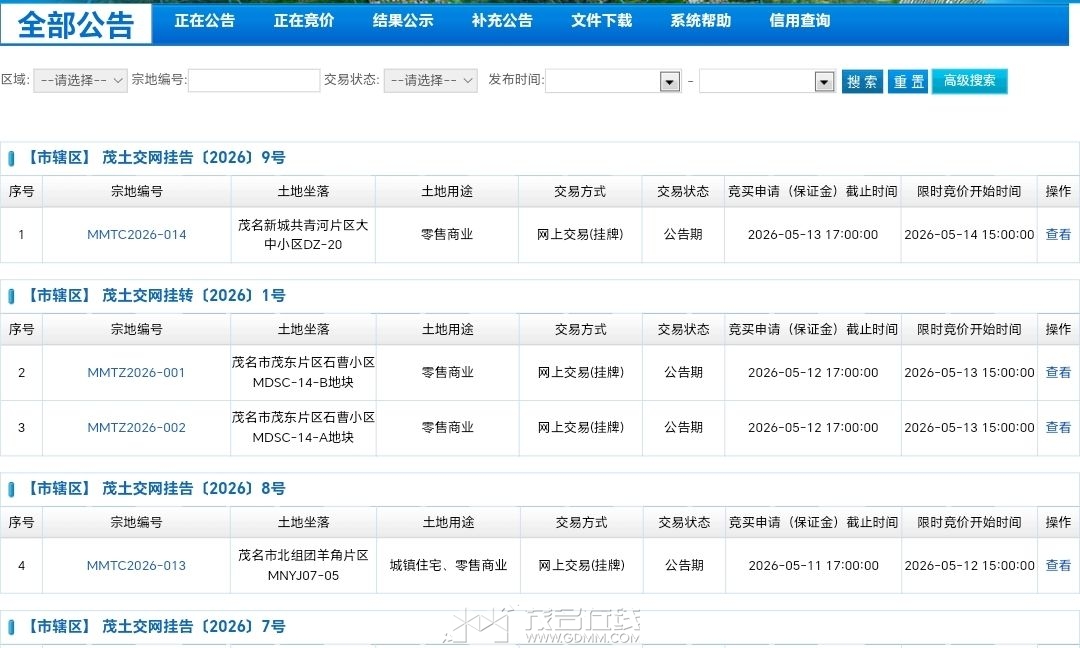The width and height of the screenshot is (1080, 648).
Task: Open the end date picker arrow
Action: tap(824, 82)
